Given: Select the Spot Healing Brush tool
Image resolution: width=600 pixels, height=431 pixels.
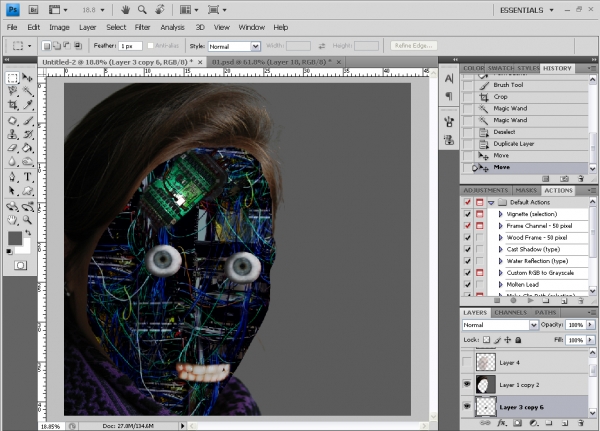Looking at the screenshot, I should pos(12,121).
